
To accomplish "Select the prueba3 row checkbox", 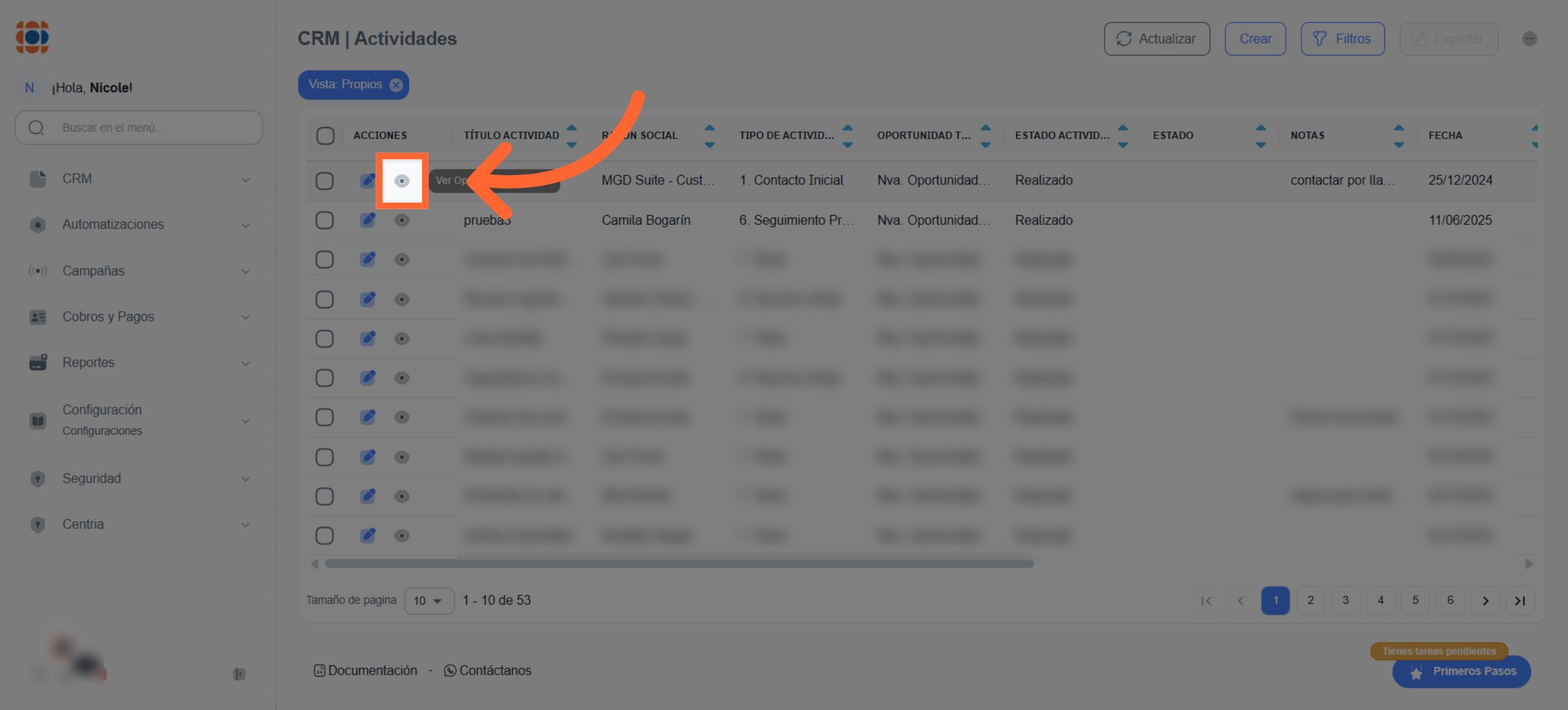I will [x=325, y=220].
